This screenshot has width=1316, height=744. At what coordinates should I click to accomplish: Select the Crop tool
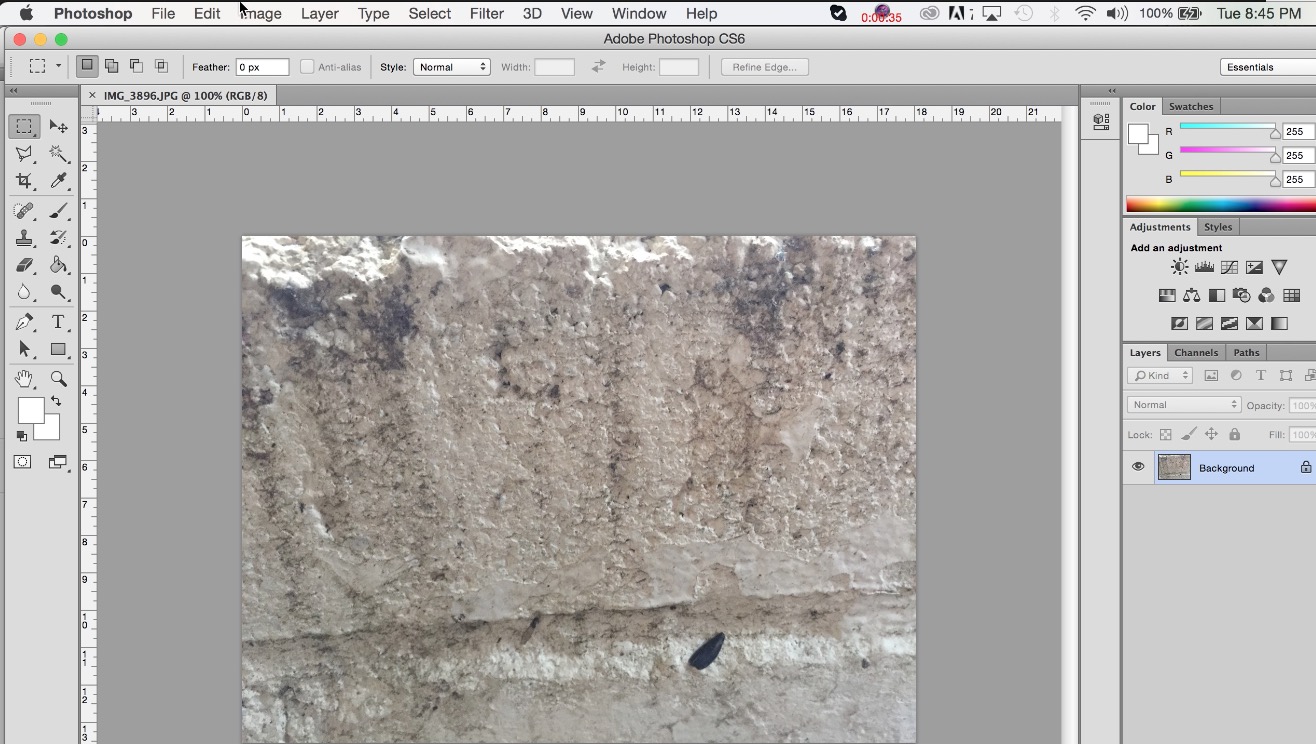[x=24, y=181]
